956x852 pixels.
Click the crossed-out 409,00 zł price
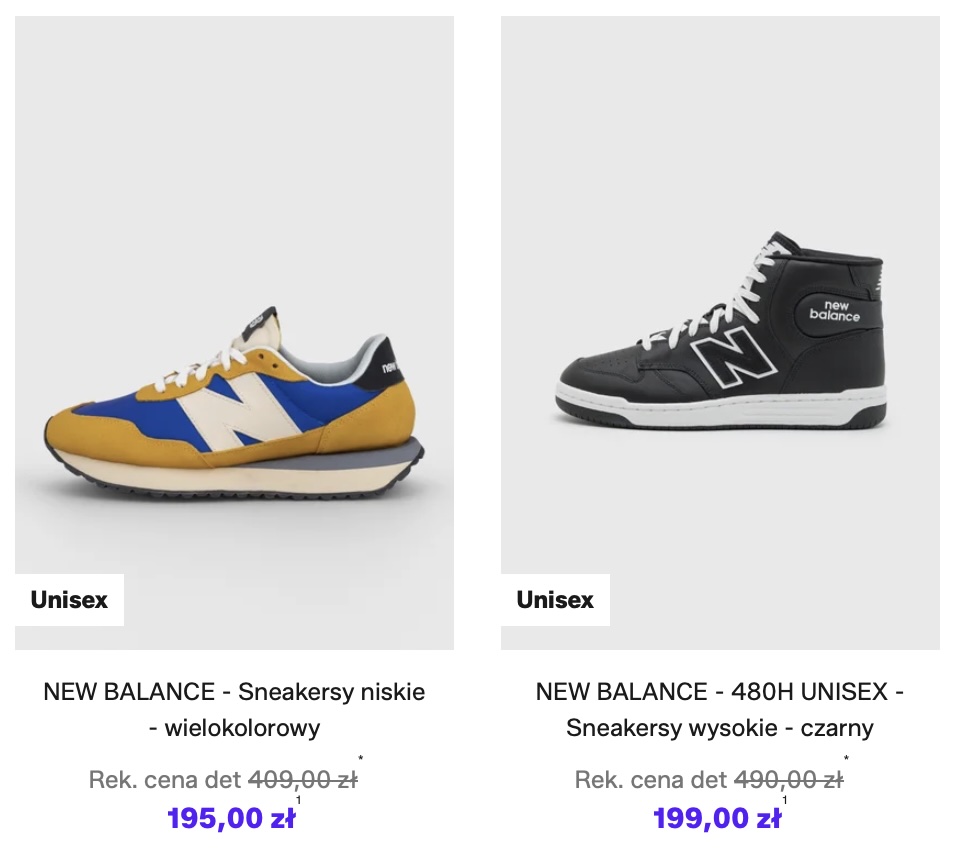point(302,779)
